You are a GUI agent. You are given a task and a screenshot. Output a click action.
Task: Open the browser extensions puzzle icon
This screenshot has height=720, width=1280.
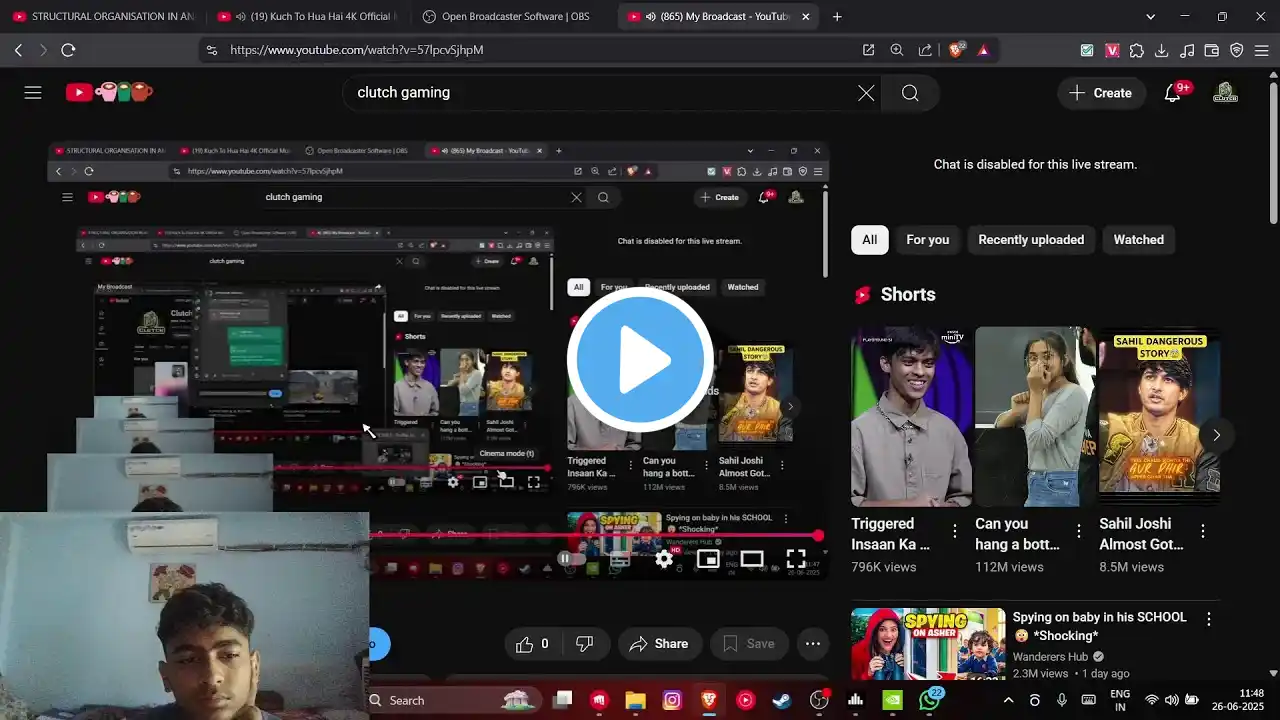1137,50
